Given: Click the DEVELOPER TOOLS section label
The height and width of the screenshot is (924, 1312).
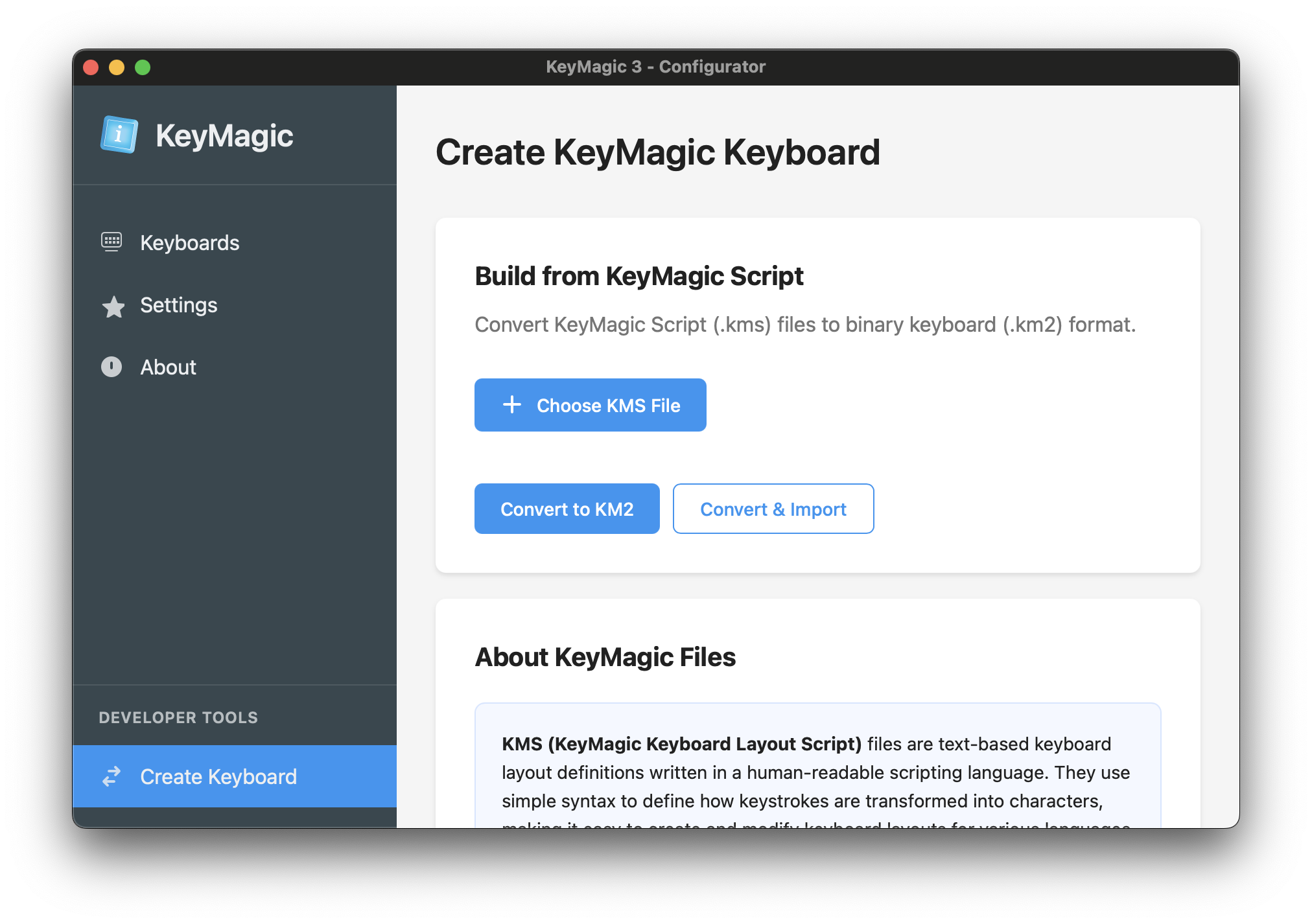Looking at the screenshot, I should [x=178, y=717].
